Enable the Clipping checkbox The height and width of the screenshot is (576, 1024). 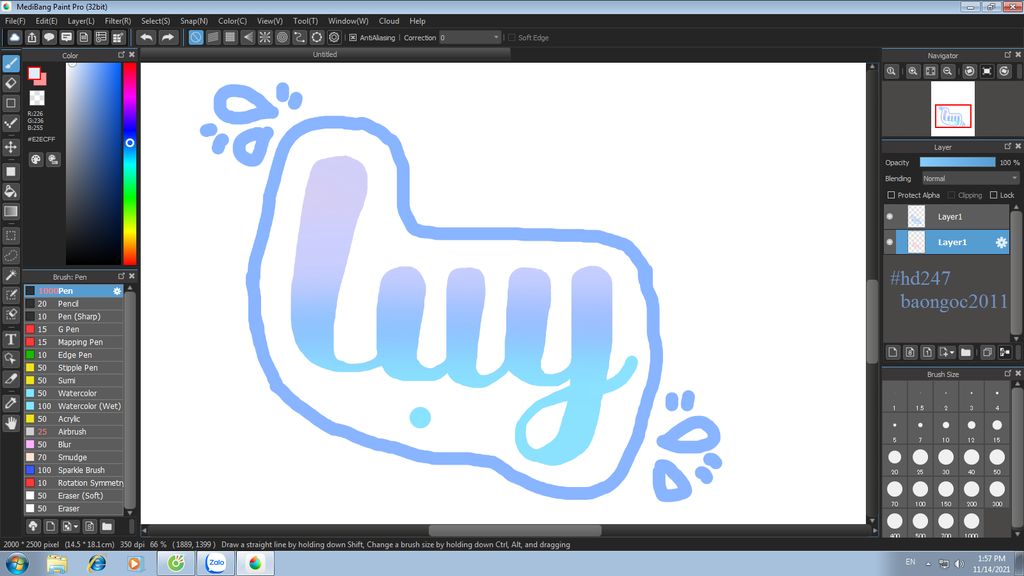pyautogui.click(x=952, y=195)
